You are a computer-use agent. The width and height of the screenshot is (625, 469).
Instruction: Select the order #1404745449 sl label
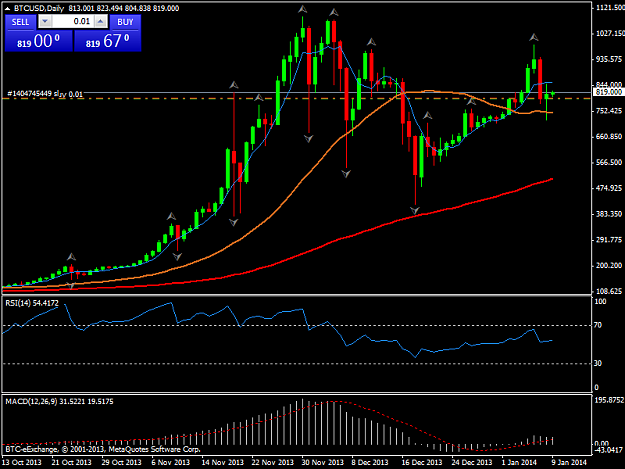click(x=45, y=94)
